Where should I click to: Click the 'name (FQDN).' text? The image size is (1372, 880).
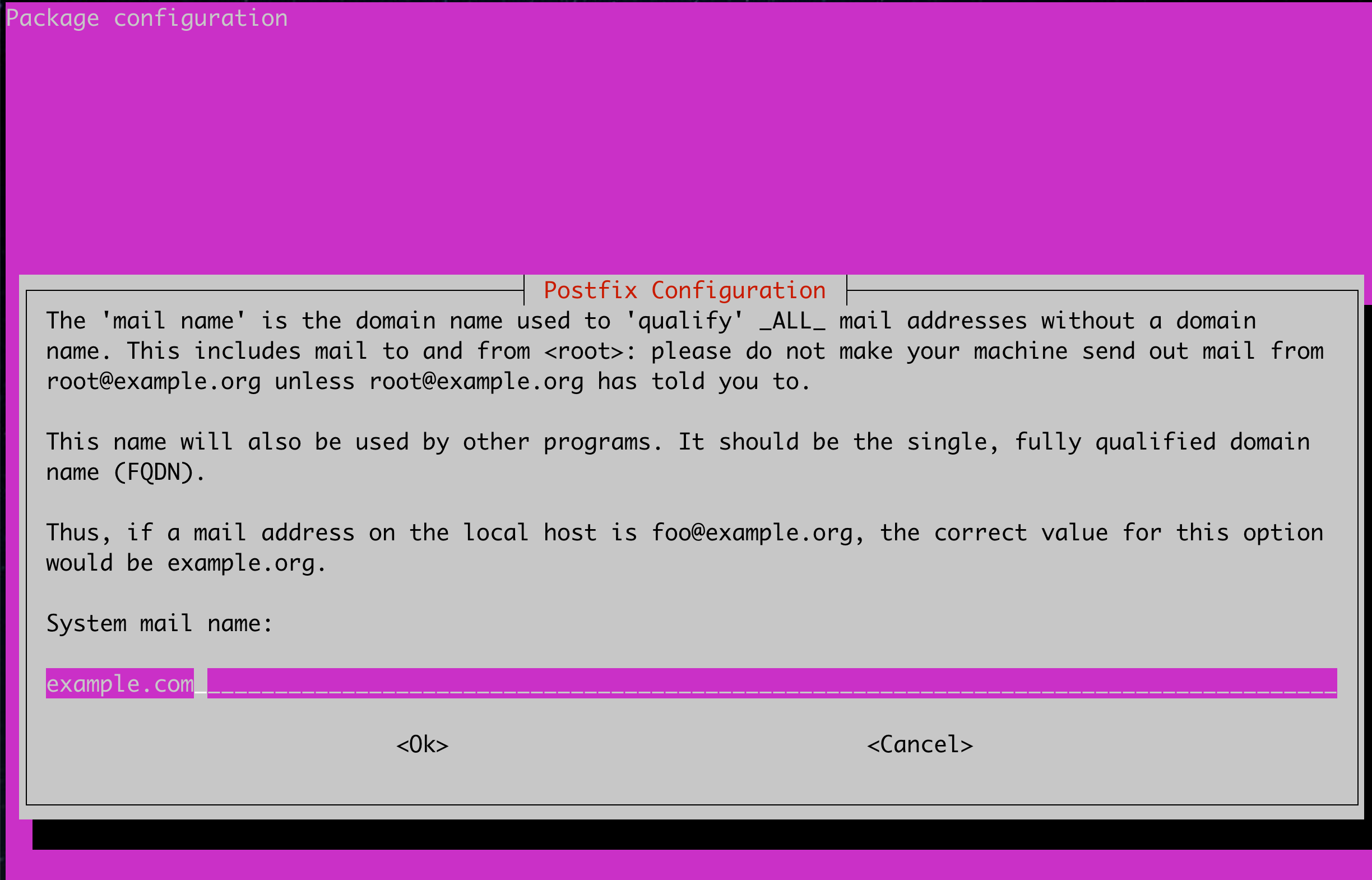(x=126, y=472)
